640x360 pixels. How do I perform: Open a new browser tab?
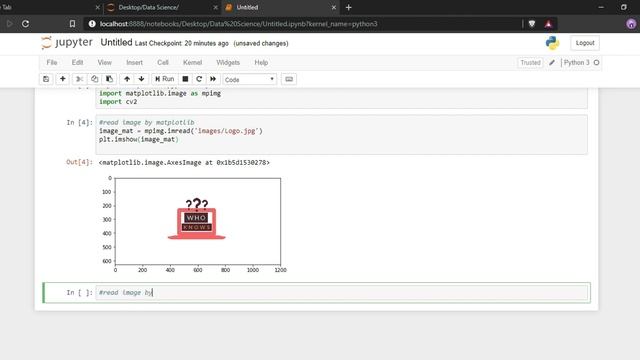tap(349, 7)
